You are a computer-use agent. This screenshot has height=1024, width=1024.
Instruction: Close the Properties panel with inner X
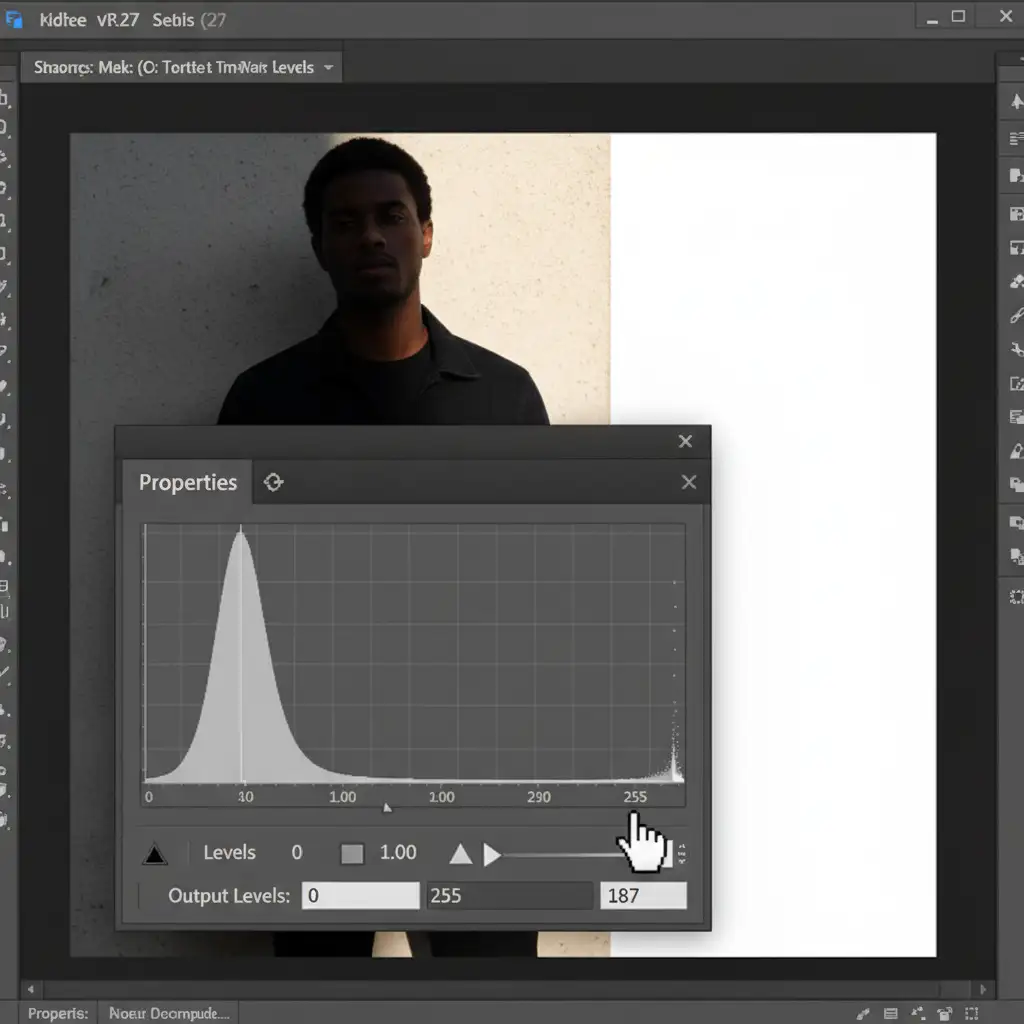(x=688, y=483)
